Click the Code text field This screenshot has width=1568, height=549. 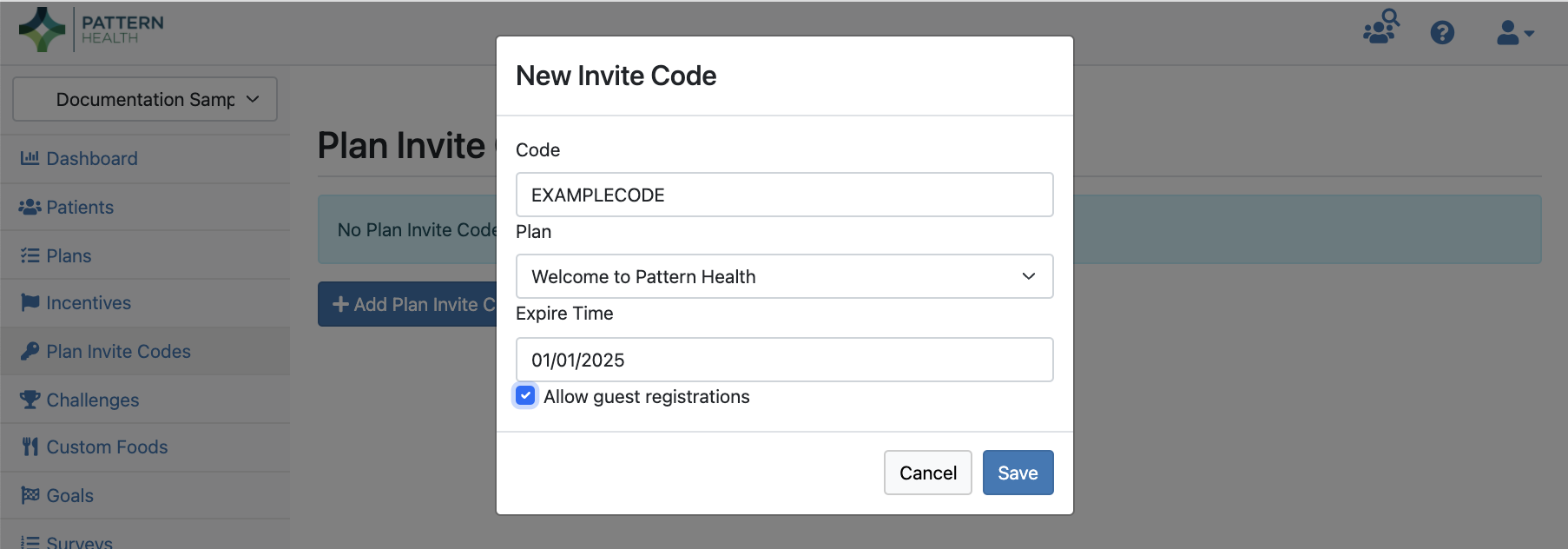(x=784, y=195)
